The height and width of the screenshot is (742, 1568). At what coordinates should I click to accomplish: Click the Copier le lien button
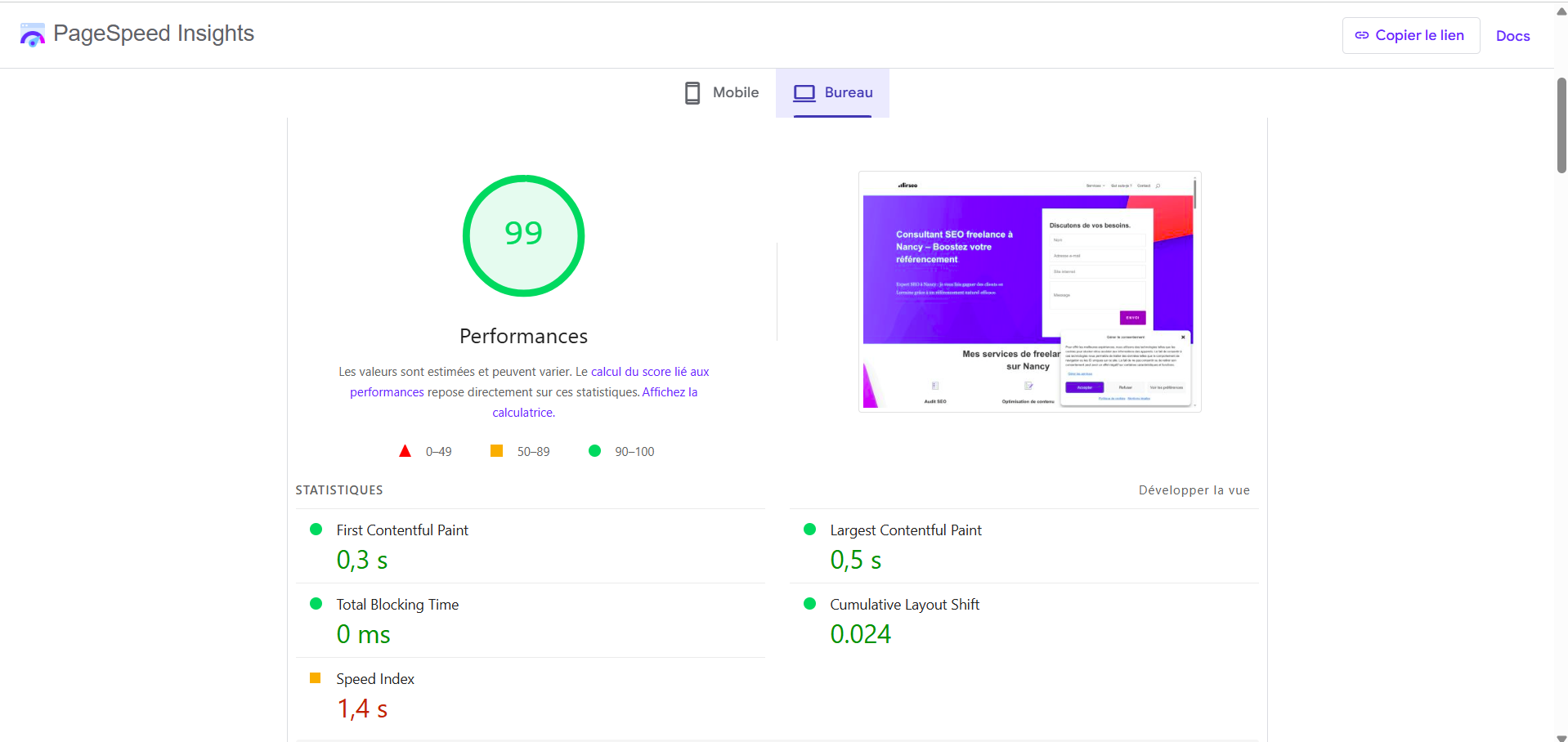[x=1409, y=35]
